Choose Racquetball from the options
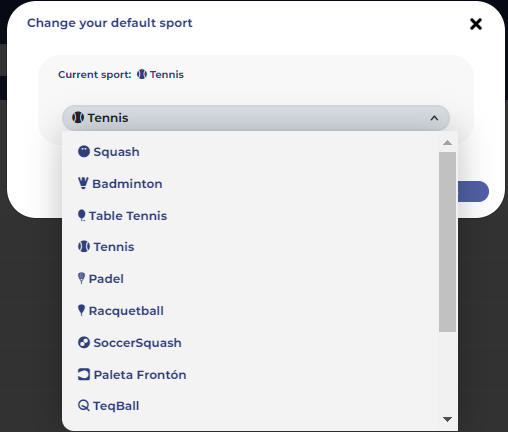The height and width of the screenshot is (432, 508). point(250,311)
